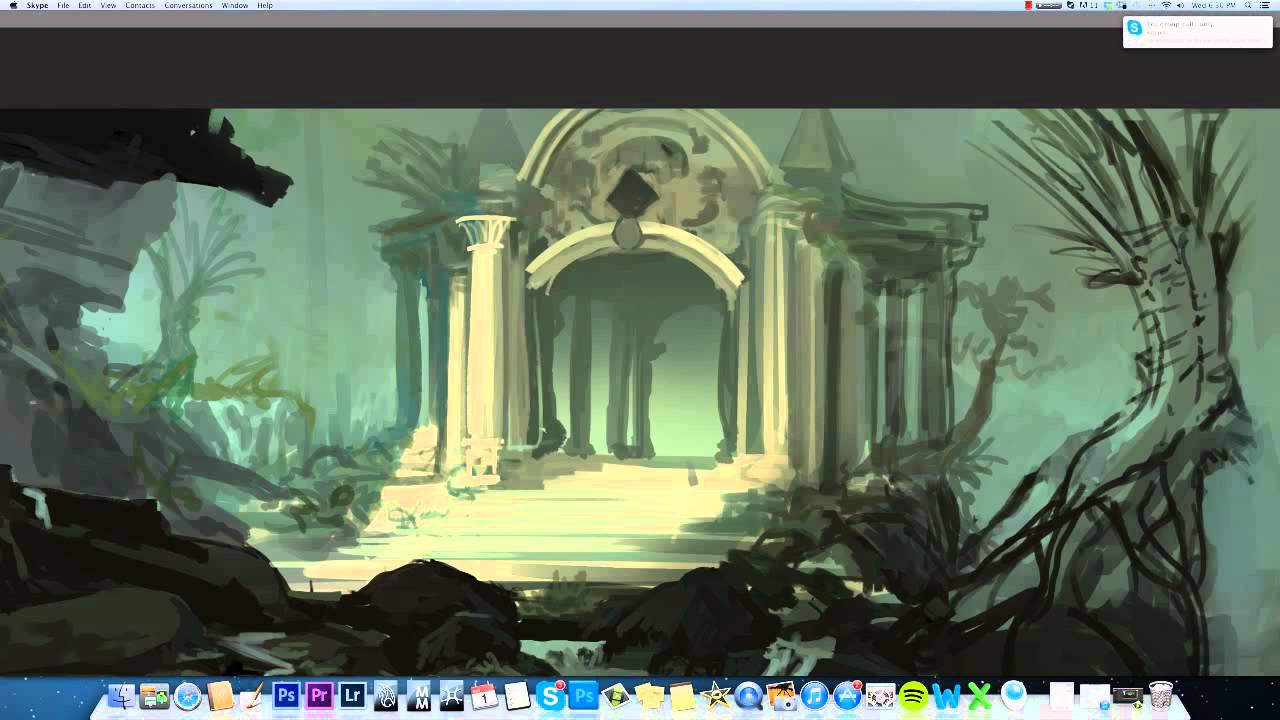
Task: Open iPhoto camera icon in the dock
Action: click(781, 695)
